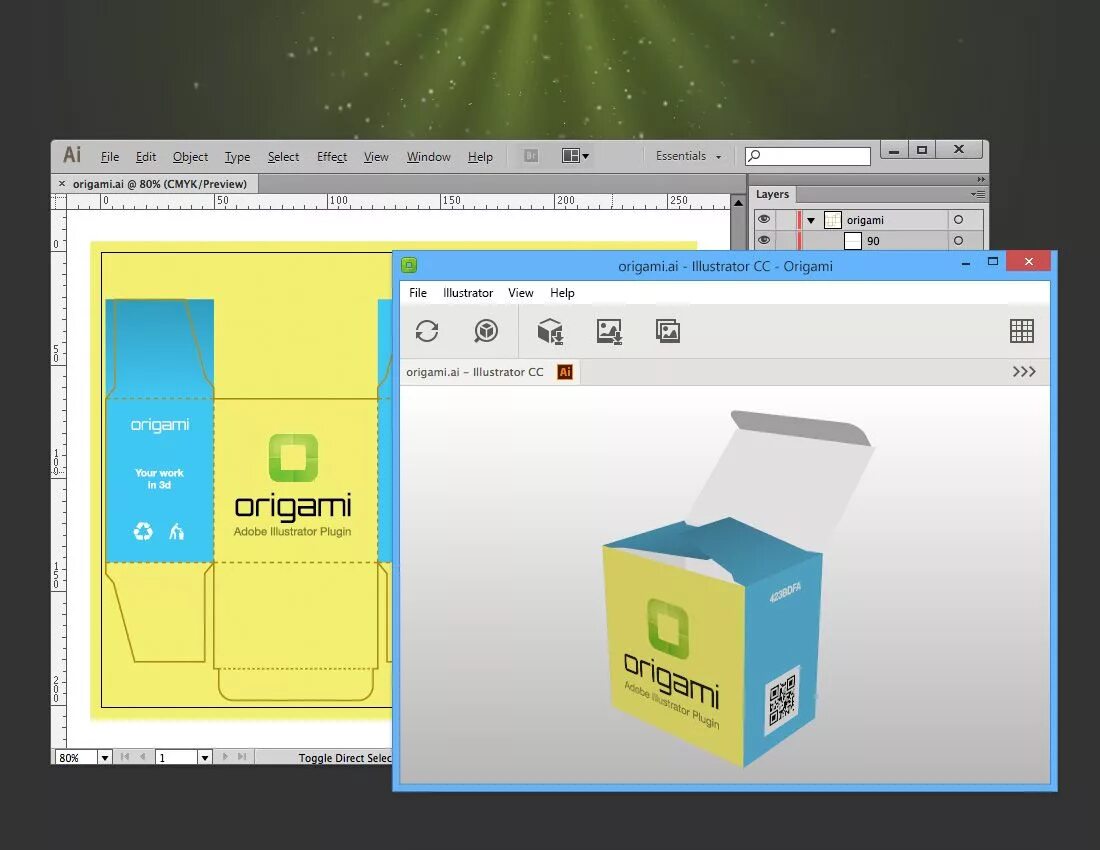Click the export image icon
This screenshot has height=850, width=1100.
[x=609, y=331]
